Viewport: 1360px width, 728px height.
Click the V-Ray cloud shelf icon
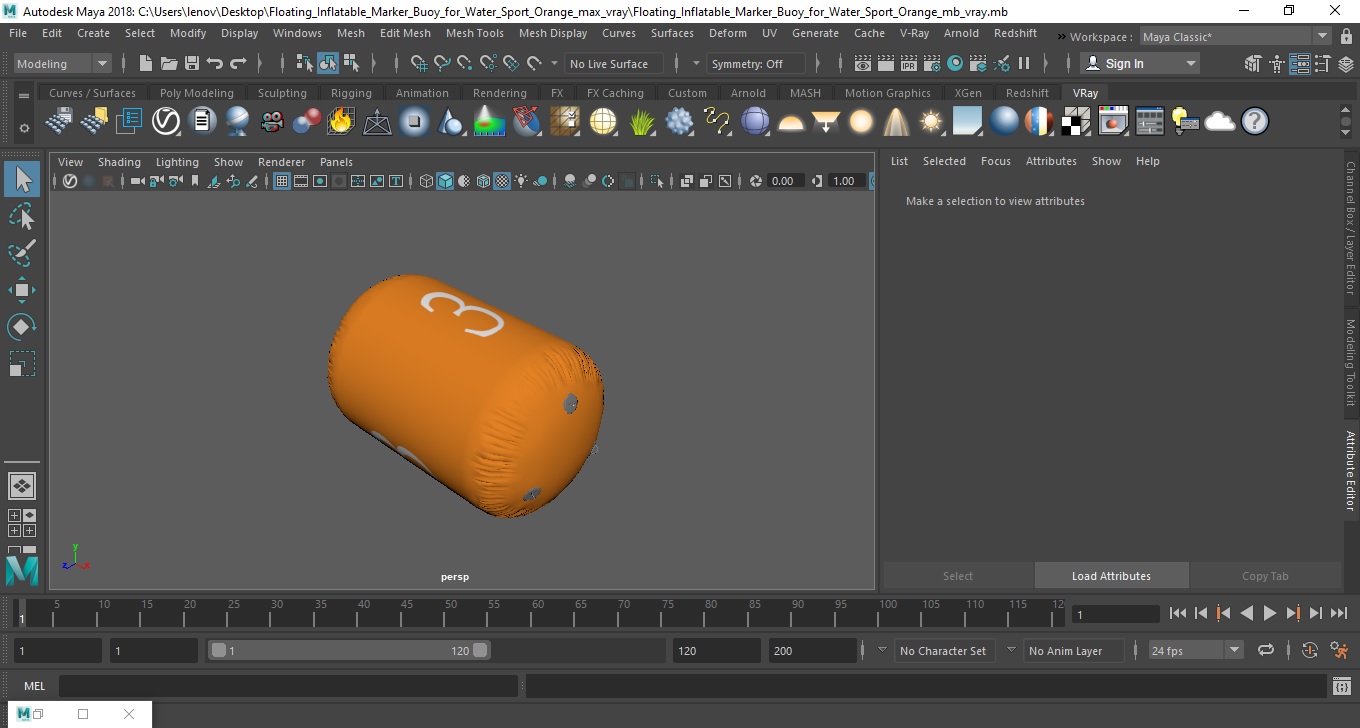click(x=1219, y=122)
